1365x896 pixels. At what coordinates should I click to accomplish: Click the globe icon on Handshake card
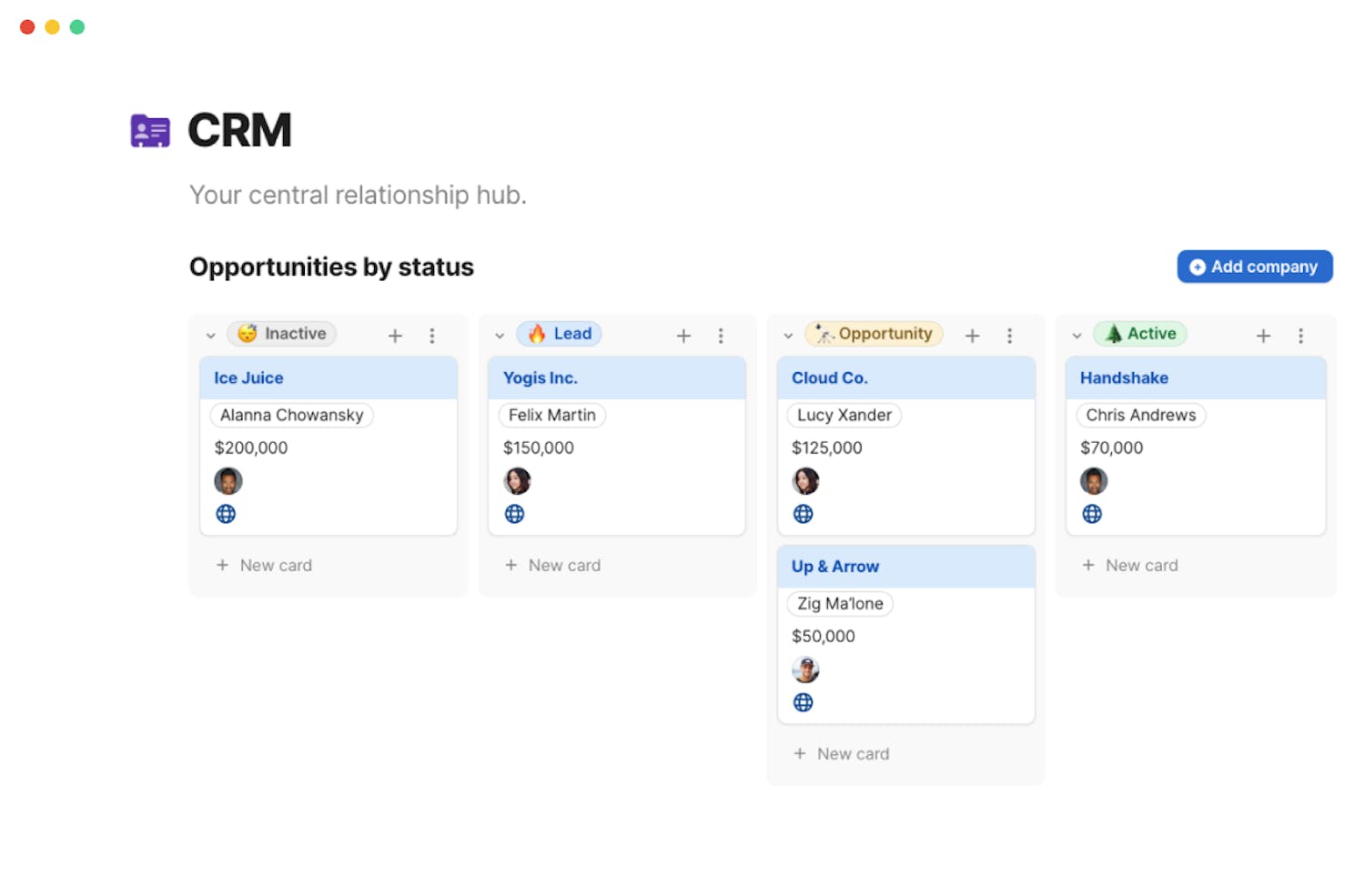coord(1092,514)
